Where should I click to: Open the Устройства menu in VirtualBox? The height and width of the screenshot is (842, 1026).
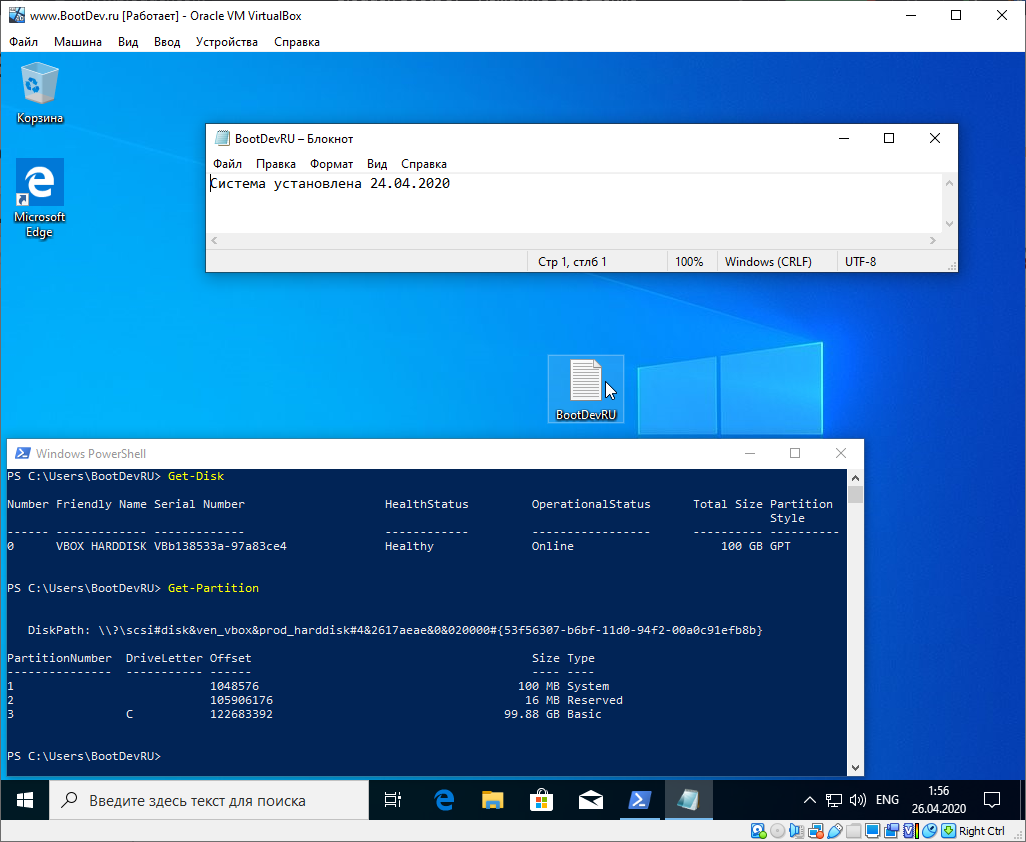pos(226,42)
